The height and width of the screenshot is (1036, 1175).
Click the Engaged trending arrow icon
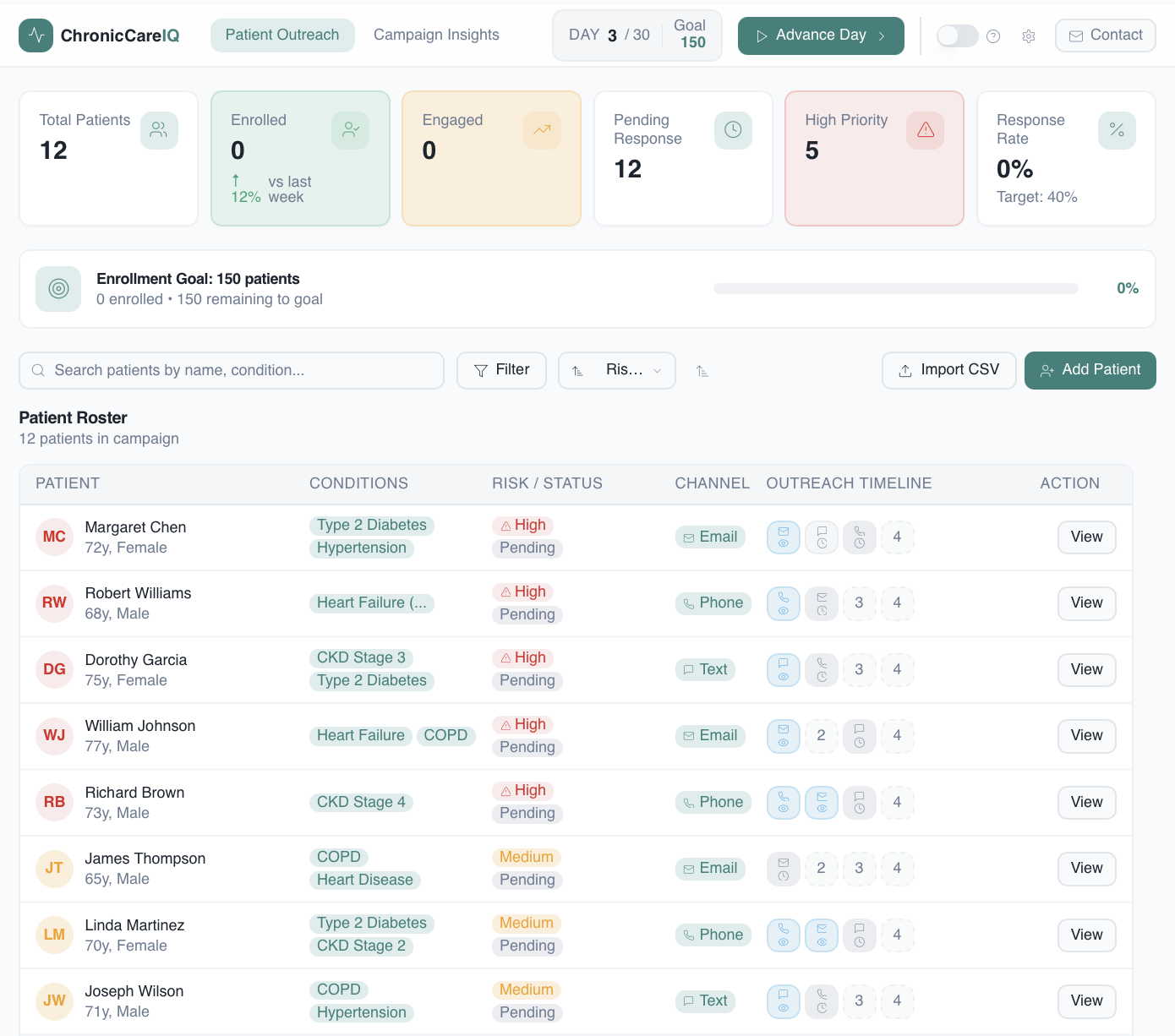point(542,130)
